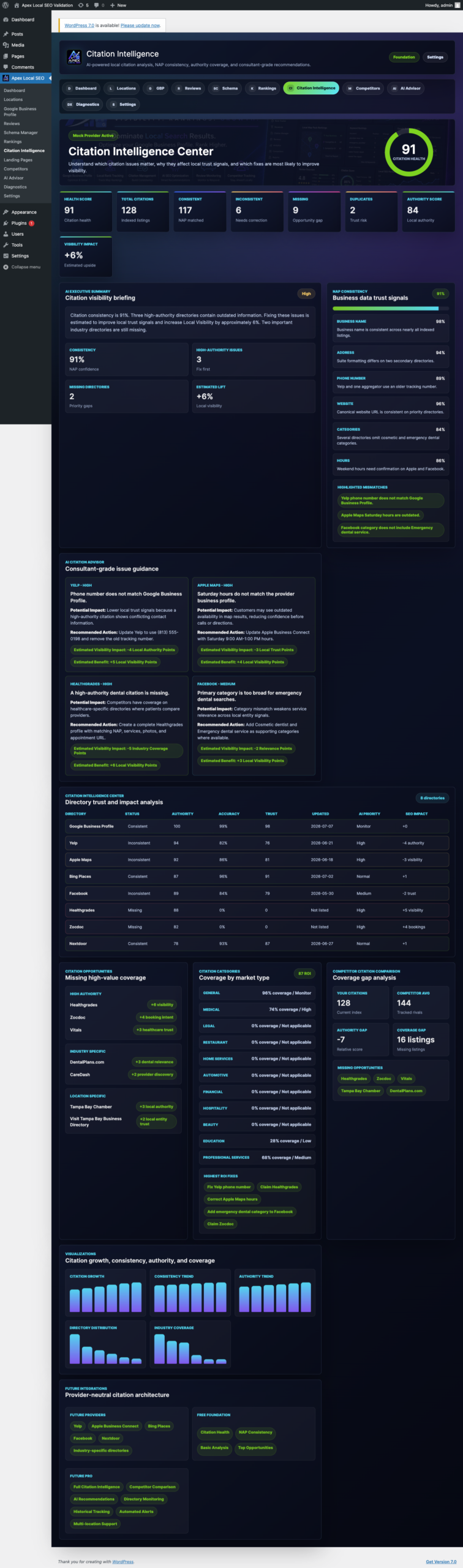This screenshot has width=463, height=1568.
Task: Open the updates icon showing 5 in the admin bar
Action: tap(81, 5)
